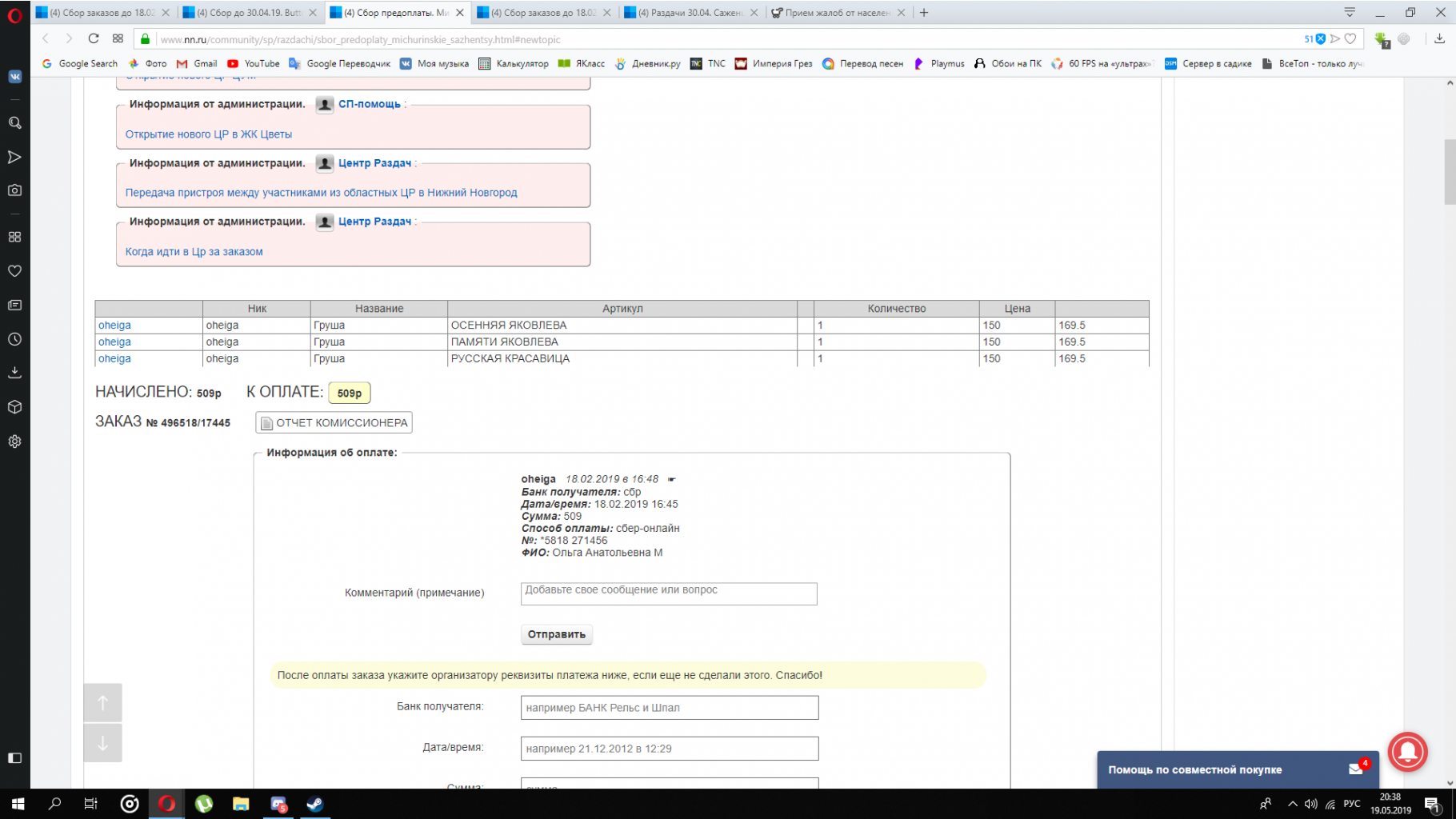Open Windows taskbar search
The height and width of the screenshot is (819, 1456).
click(x=54, y=804)
